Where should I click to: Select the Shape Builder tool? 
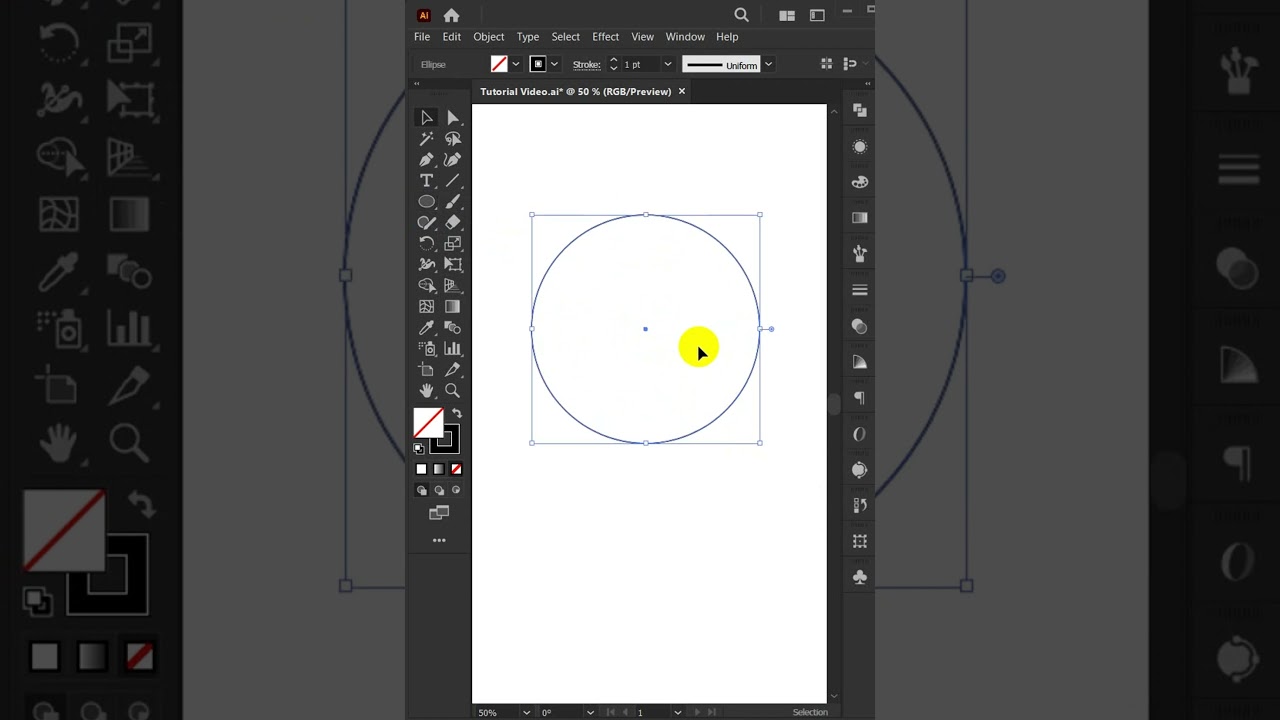point(427,286)
